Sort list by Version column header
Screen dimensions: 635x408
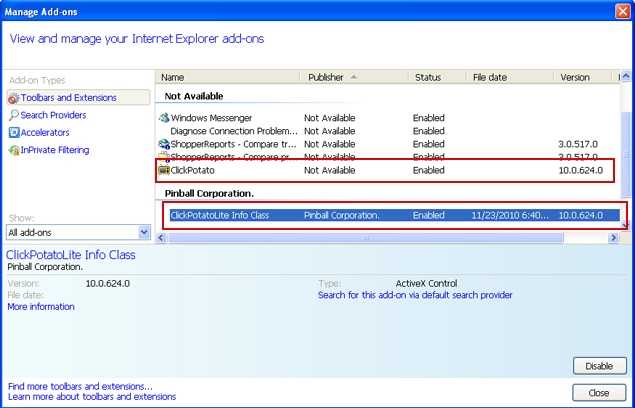point(582,77)
